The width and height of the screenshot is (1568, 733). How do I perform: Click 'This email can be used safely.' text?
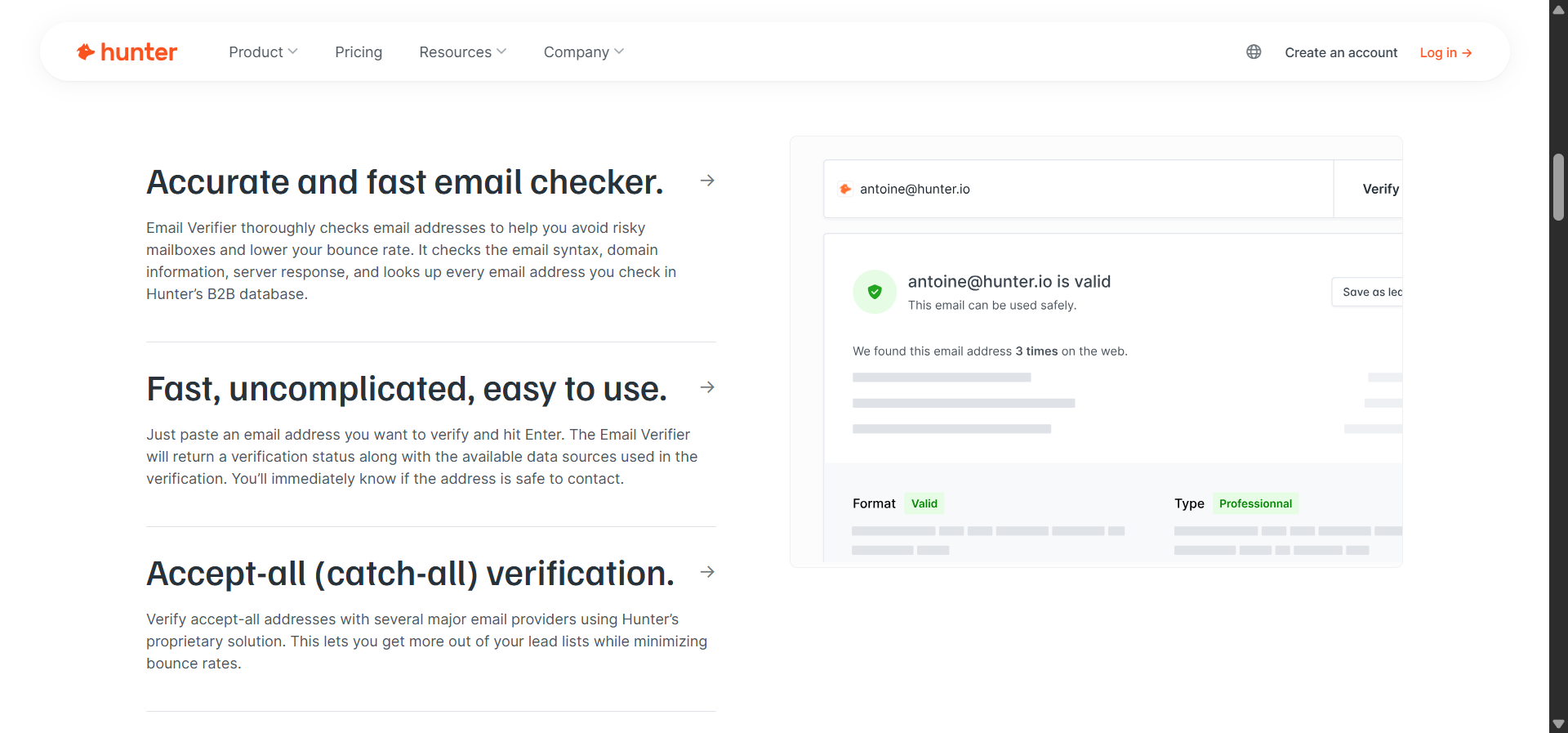click(x=992, y=305)
